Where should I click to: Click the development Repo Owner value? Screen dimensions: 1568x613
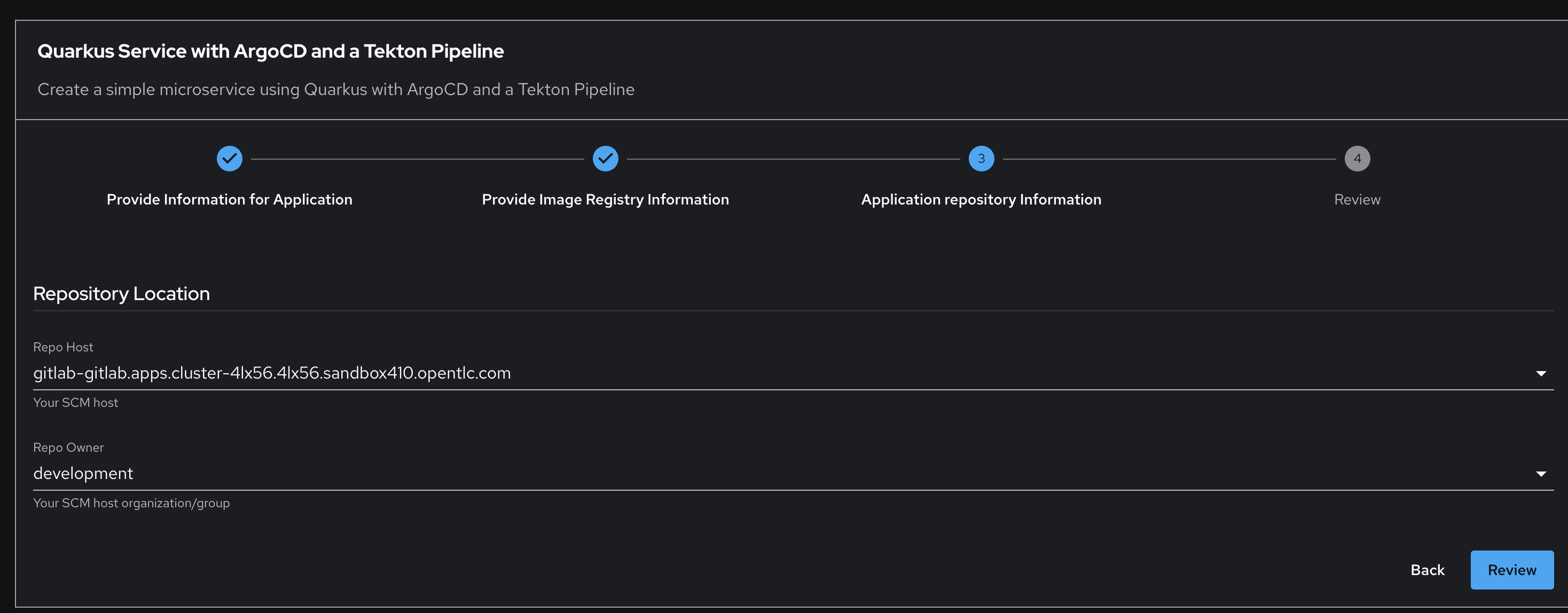(793, 474)
